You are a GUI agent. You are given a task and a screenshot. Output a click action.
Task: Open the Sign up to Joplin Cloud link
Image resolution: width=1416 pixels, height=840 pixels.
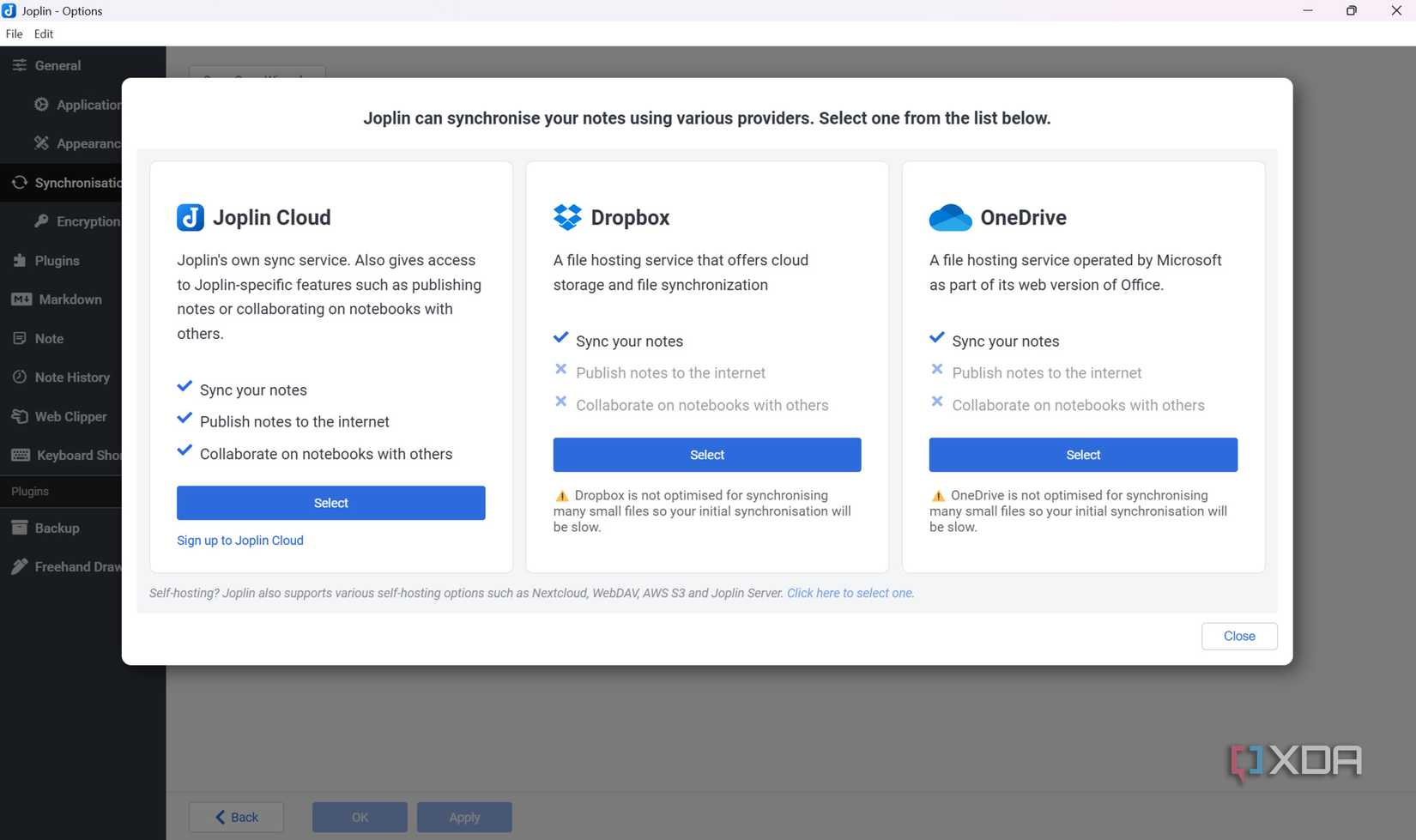239,540
